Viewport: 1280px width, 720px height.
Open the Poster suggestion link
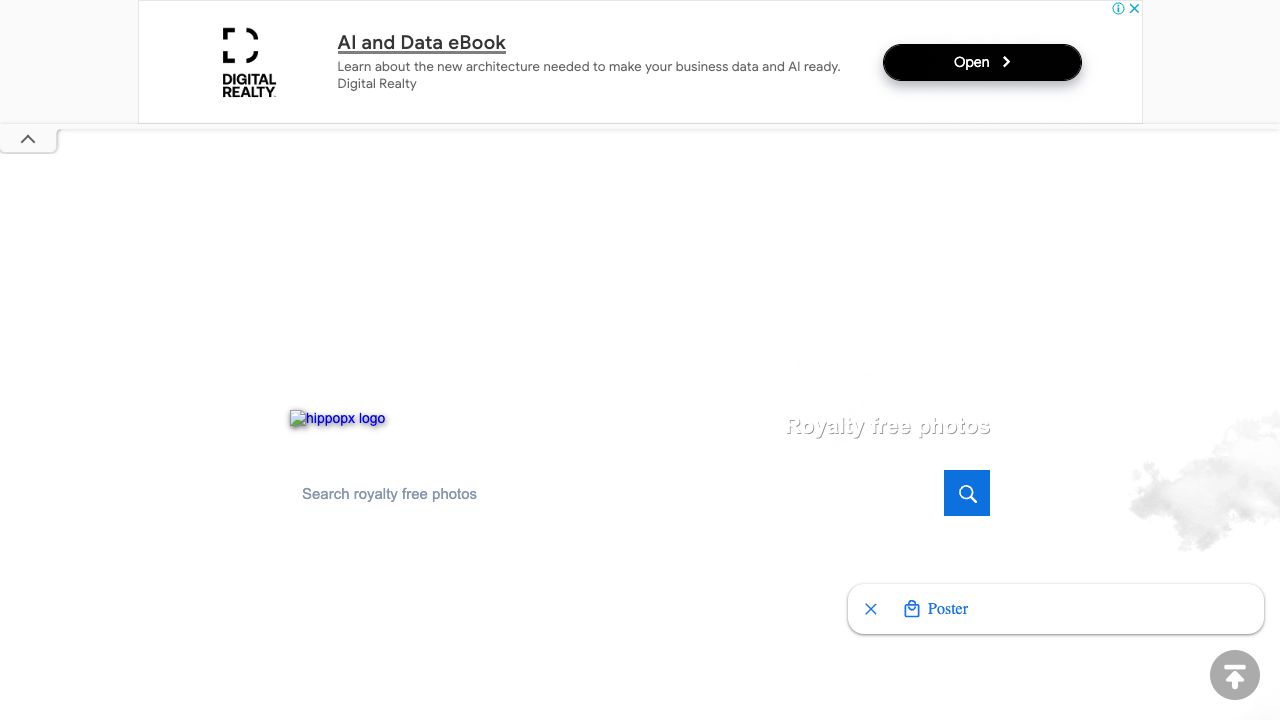(947, 609)
